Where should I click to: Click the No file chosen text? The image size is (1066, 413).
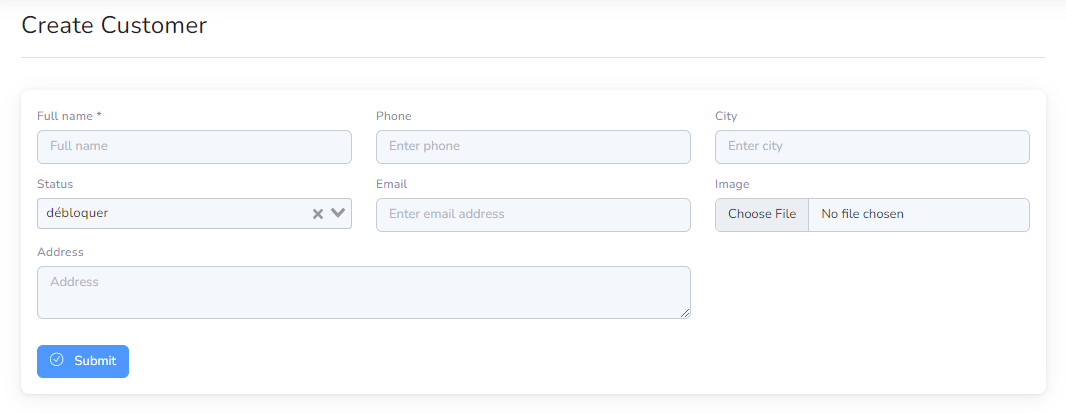point(863,214)
